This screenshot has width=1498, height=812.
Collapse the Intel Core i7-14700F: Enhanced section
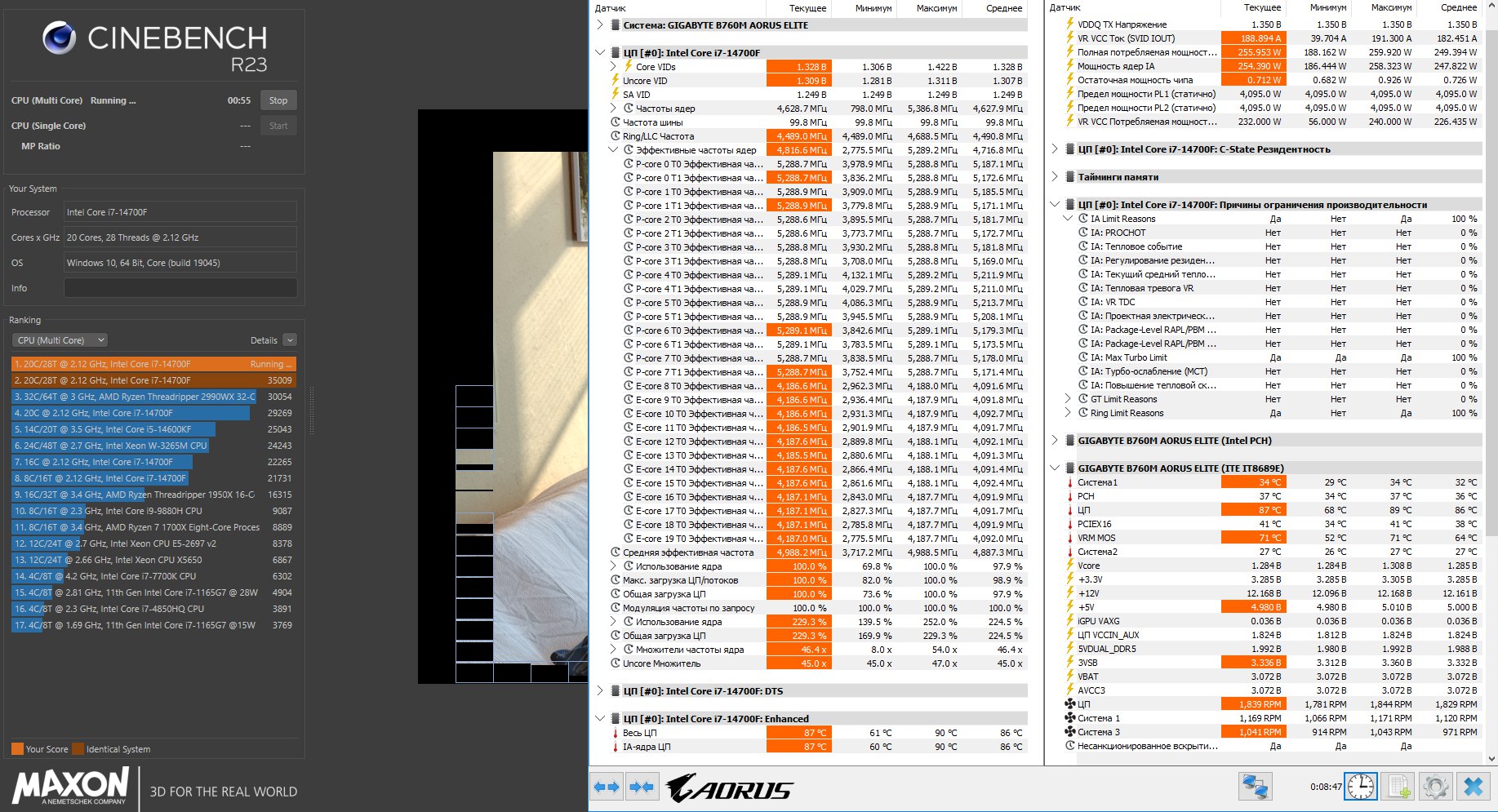(600, 719)
